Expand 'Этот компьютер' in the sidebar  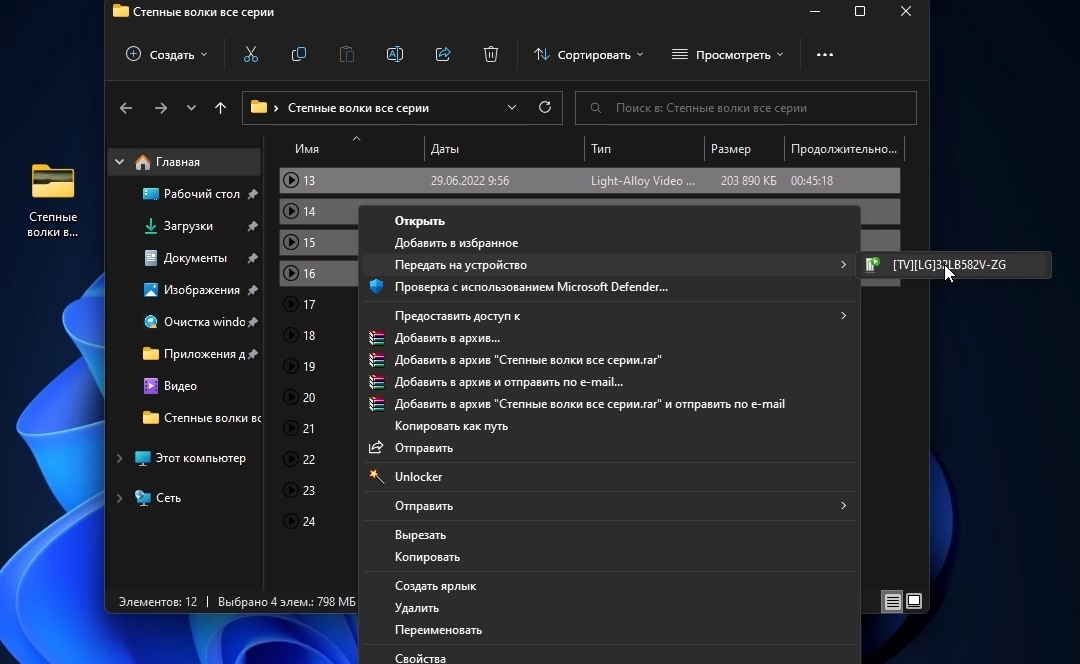[119, 458]
